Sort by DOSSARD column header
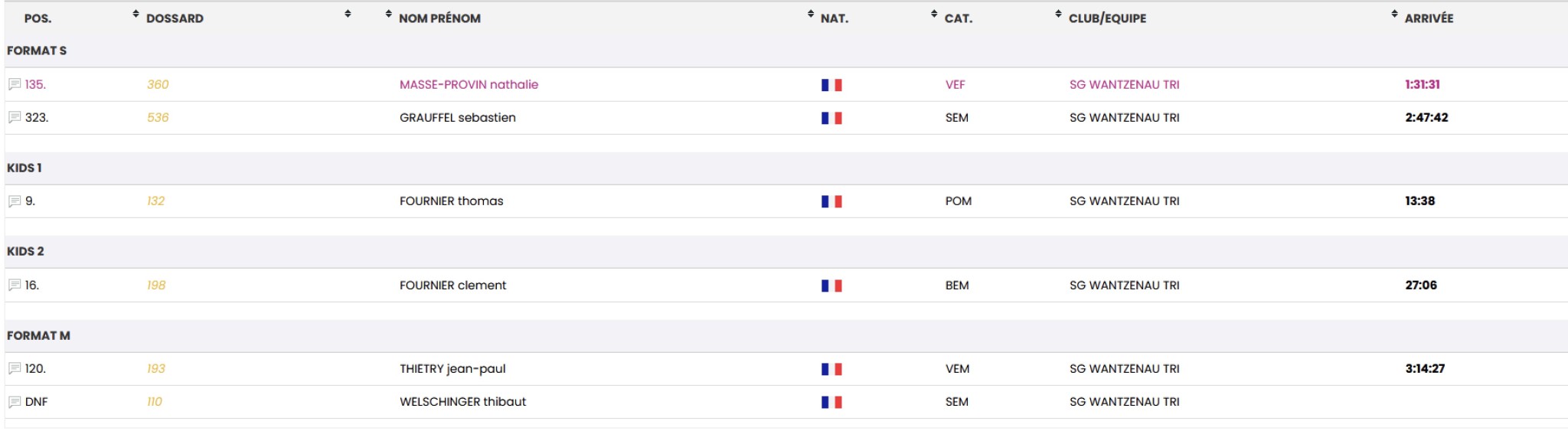The width and height of the screenshot is (1568, 444). 175,18
